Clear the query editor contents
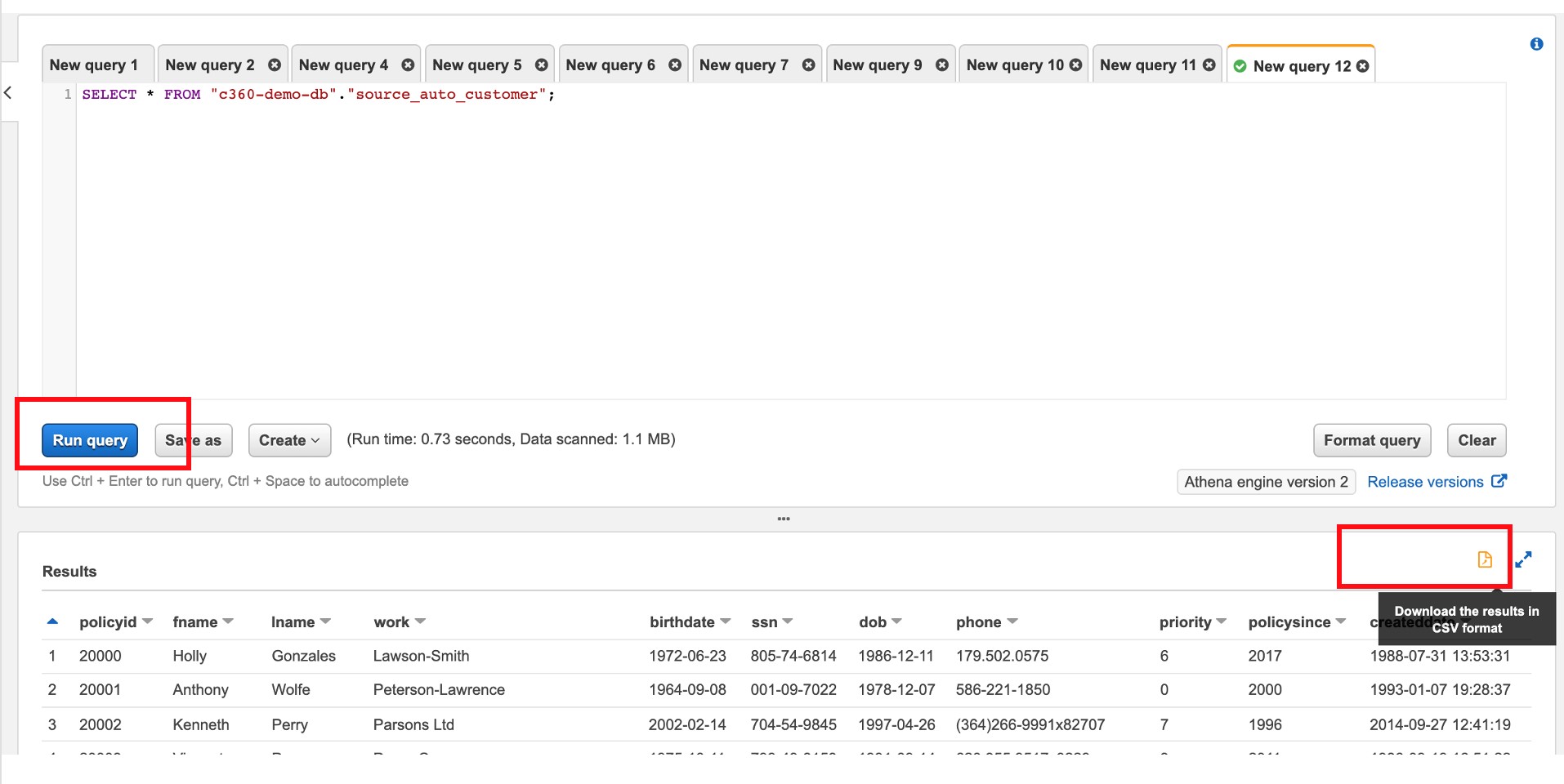 (1476, 440)
